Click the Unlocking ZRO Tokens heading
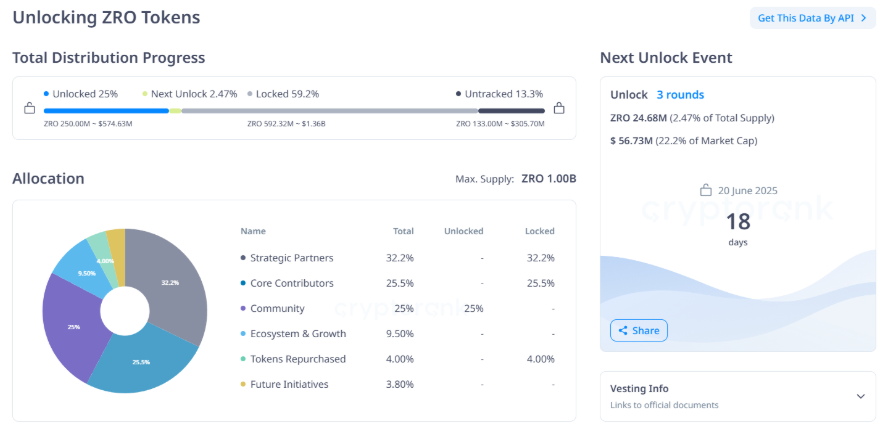 point(106,17)
